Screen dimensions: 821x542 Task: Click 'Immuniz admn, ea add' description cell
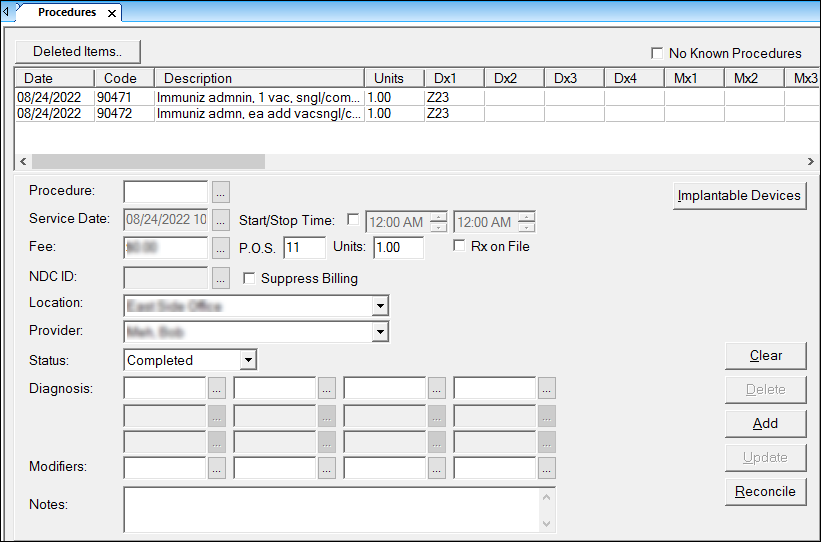259,114
